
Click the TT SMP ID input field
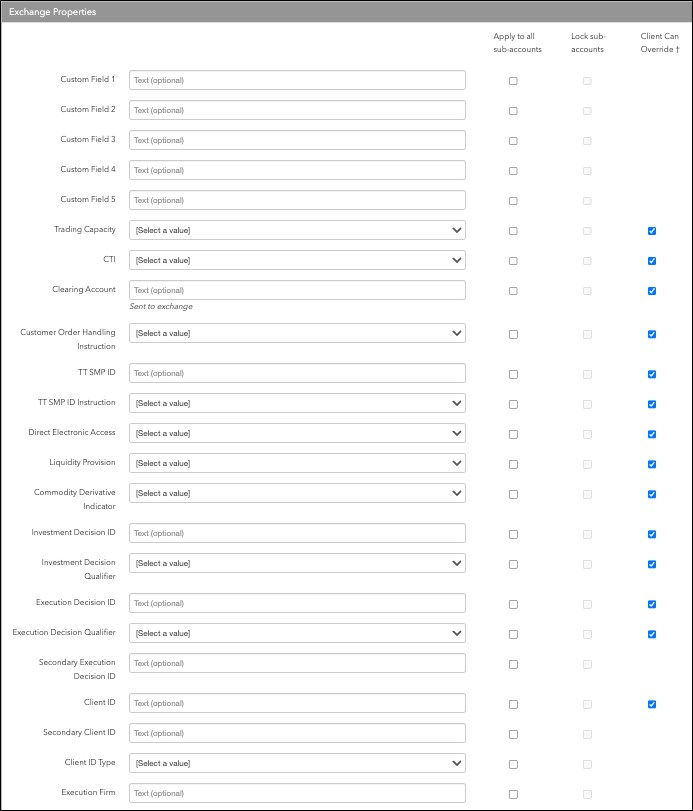(297, 373)
